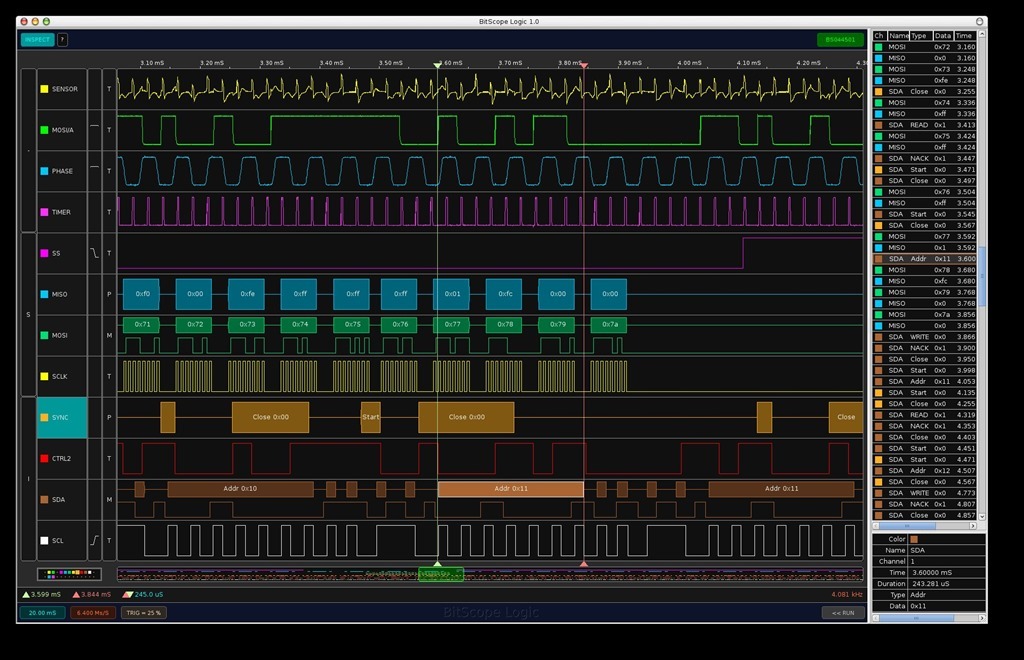The height and width of the screenshot is (660, 1024).
Task: Click the red CTRL2 channel color square
Action: [44, 459]
